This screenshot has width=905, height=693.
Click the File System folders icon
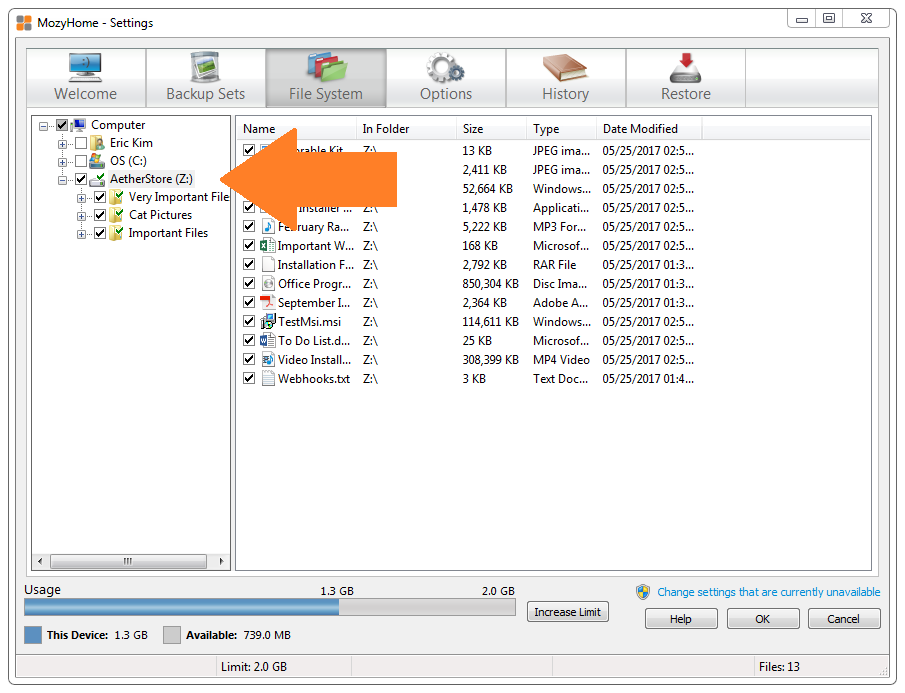pyautogui.click(x=326, y=67)
